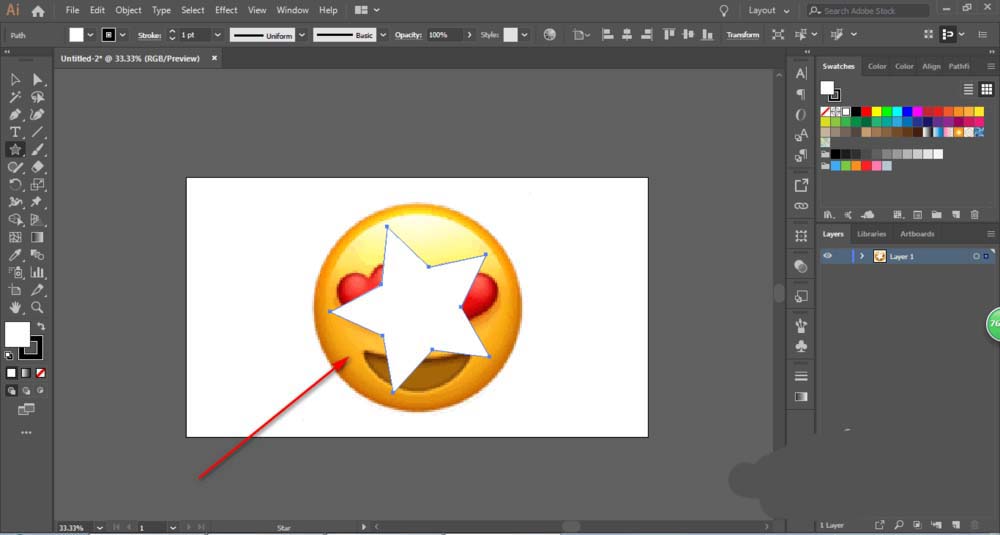Select the Zoom magnifier tool

pos(38,307)
